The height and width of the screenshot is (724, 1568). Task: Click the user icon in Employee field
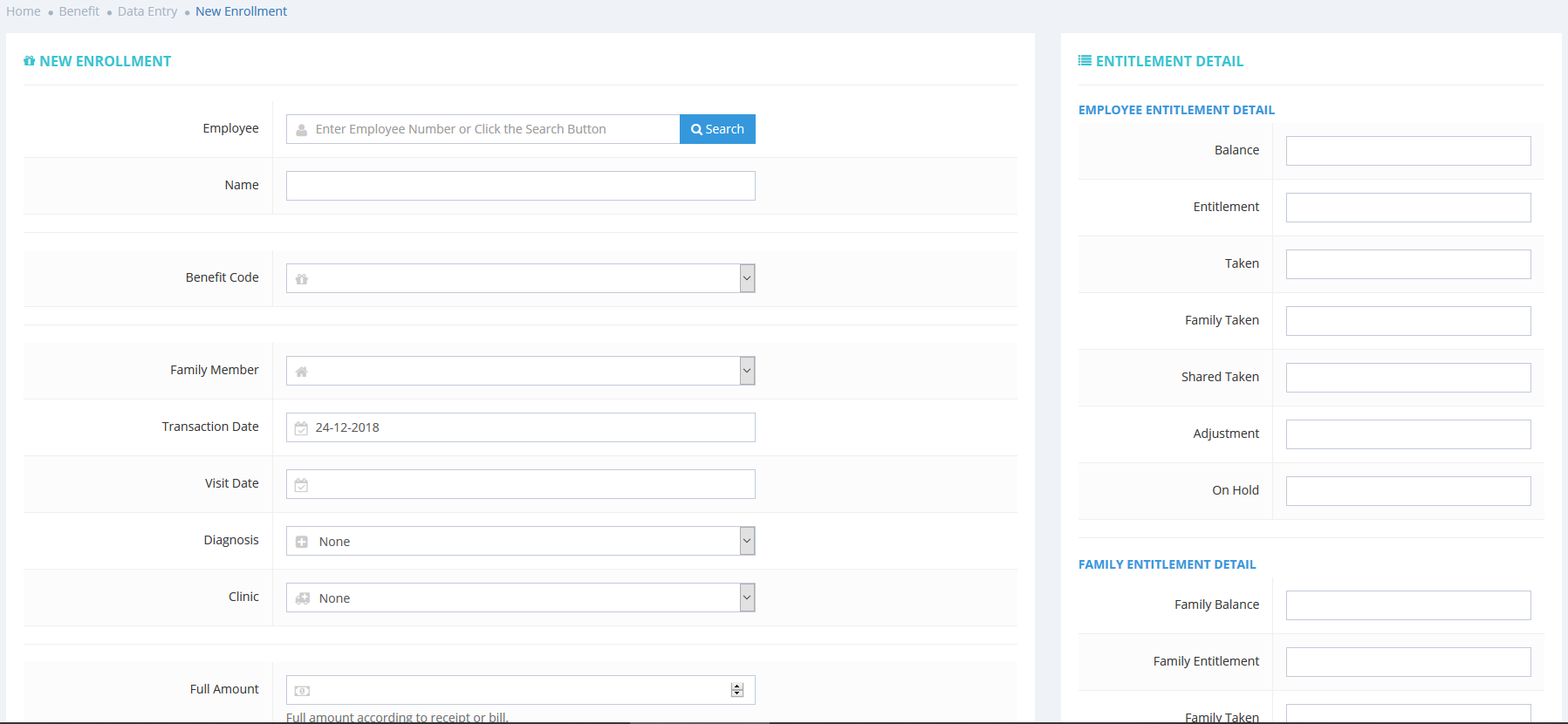point(301,130)
